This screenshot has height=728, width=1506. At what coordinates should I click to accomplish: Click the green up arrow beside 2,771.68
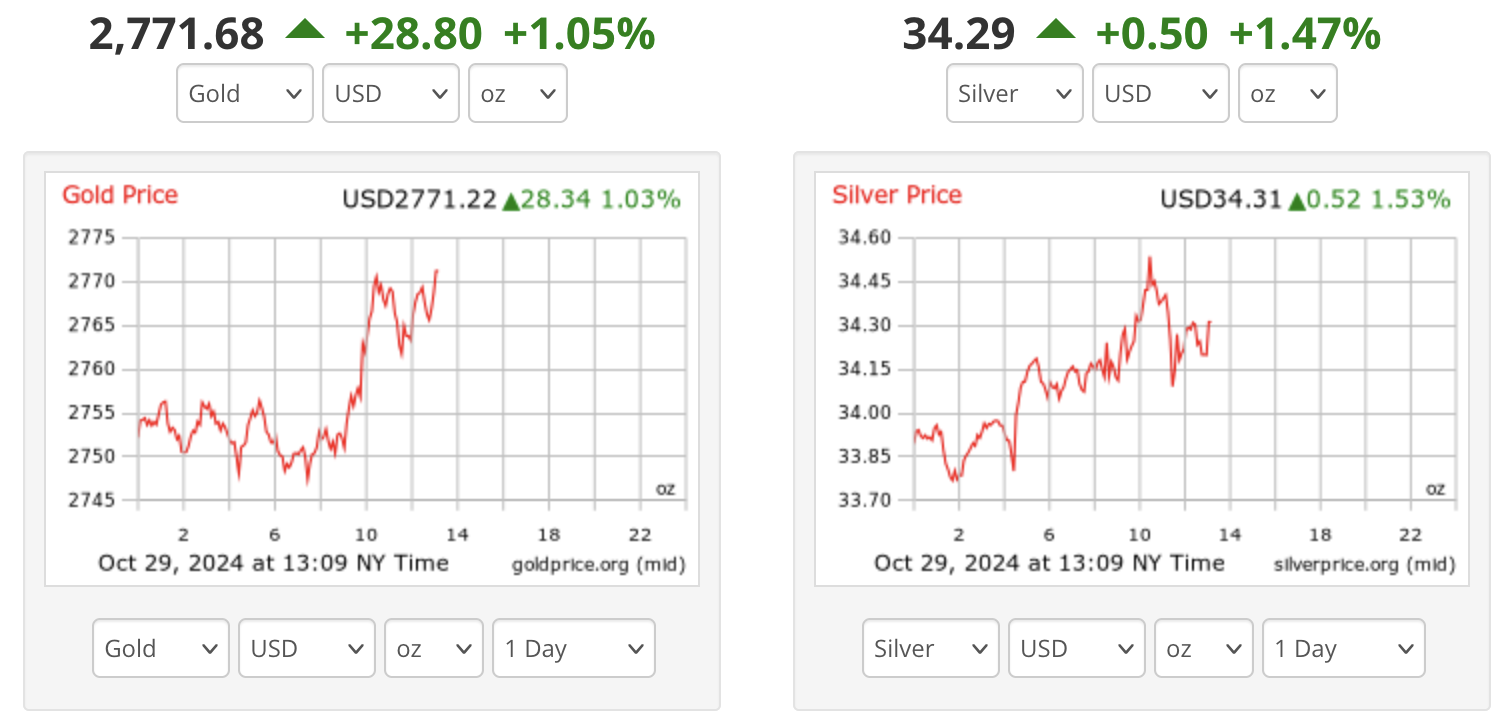click(x=305, y=30)
